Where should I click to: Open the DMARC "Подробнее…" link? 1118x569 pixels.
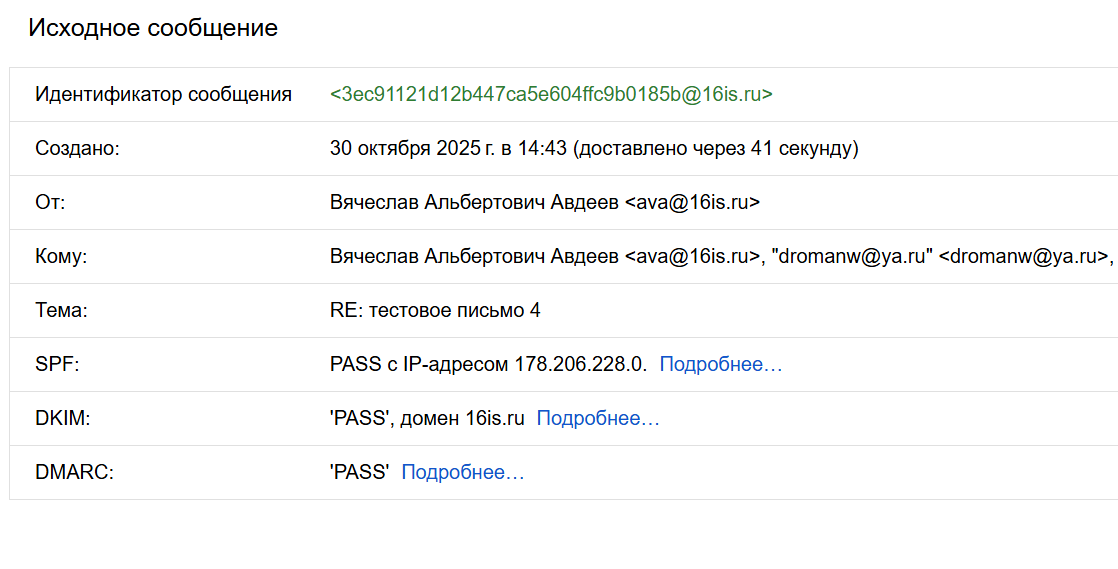tap(462, 472)
